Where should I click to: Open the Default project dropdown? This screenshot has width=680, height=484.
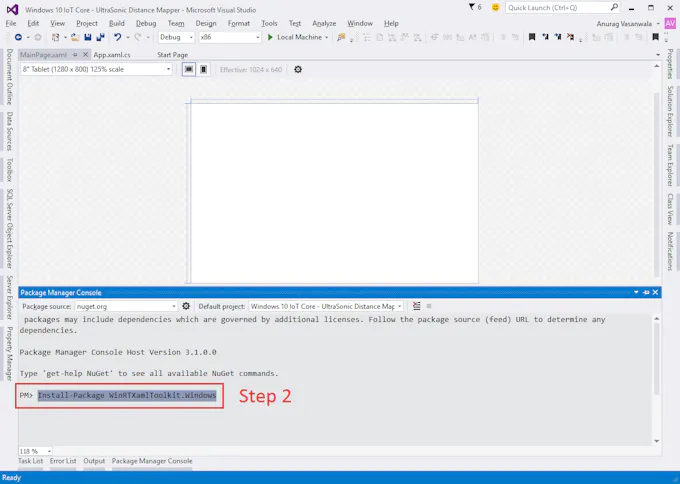tap(326, 306)
